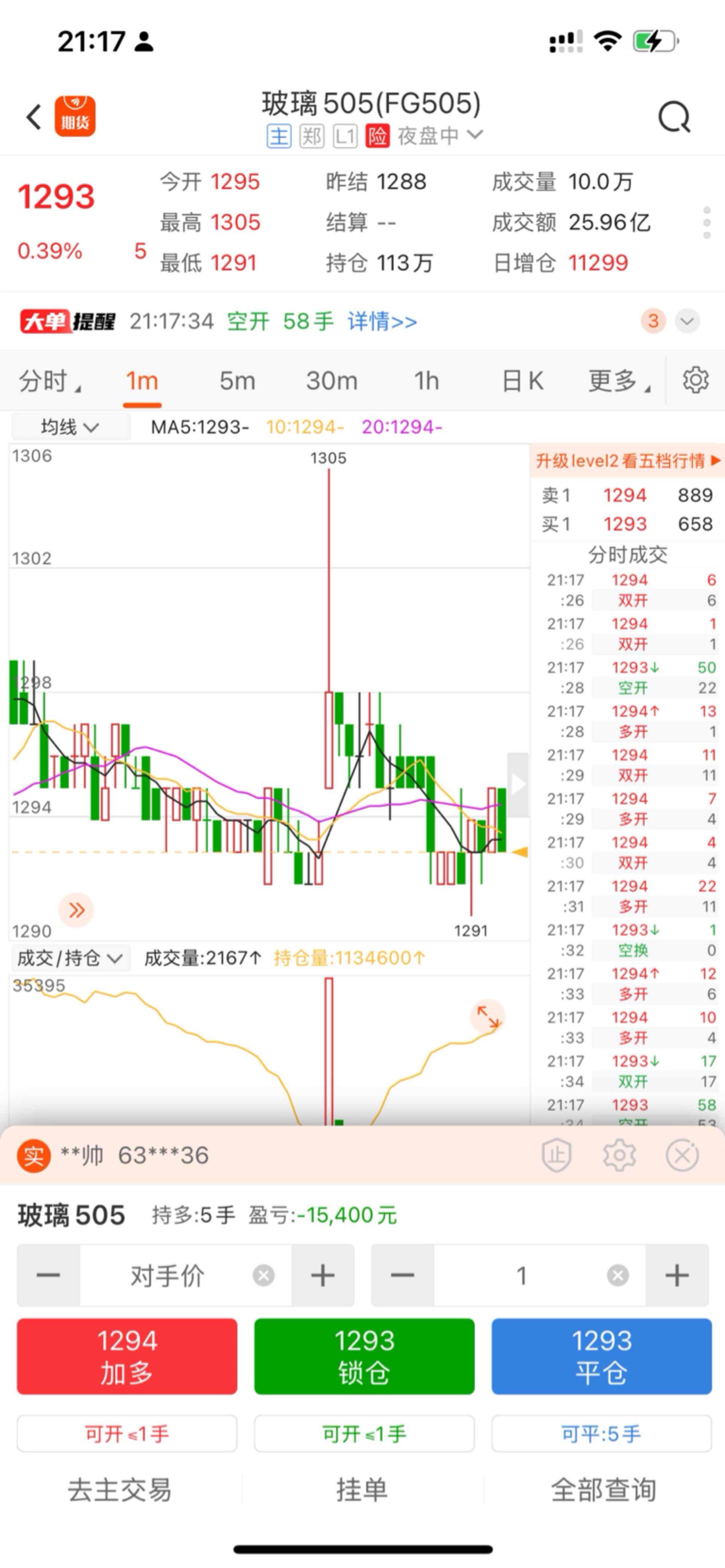Clear the 对手价 price field
Viewport: 725px width, 1568px height.
point(264,1275)
